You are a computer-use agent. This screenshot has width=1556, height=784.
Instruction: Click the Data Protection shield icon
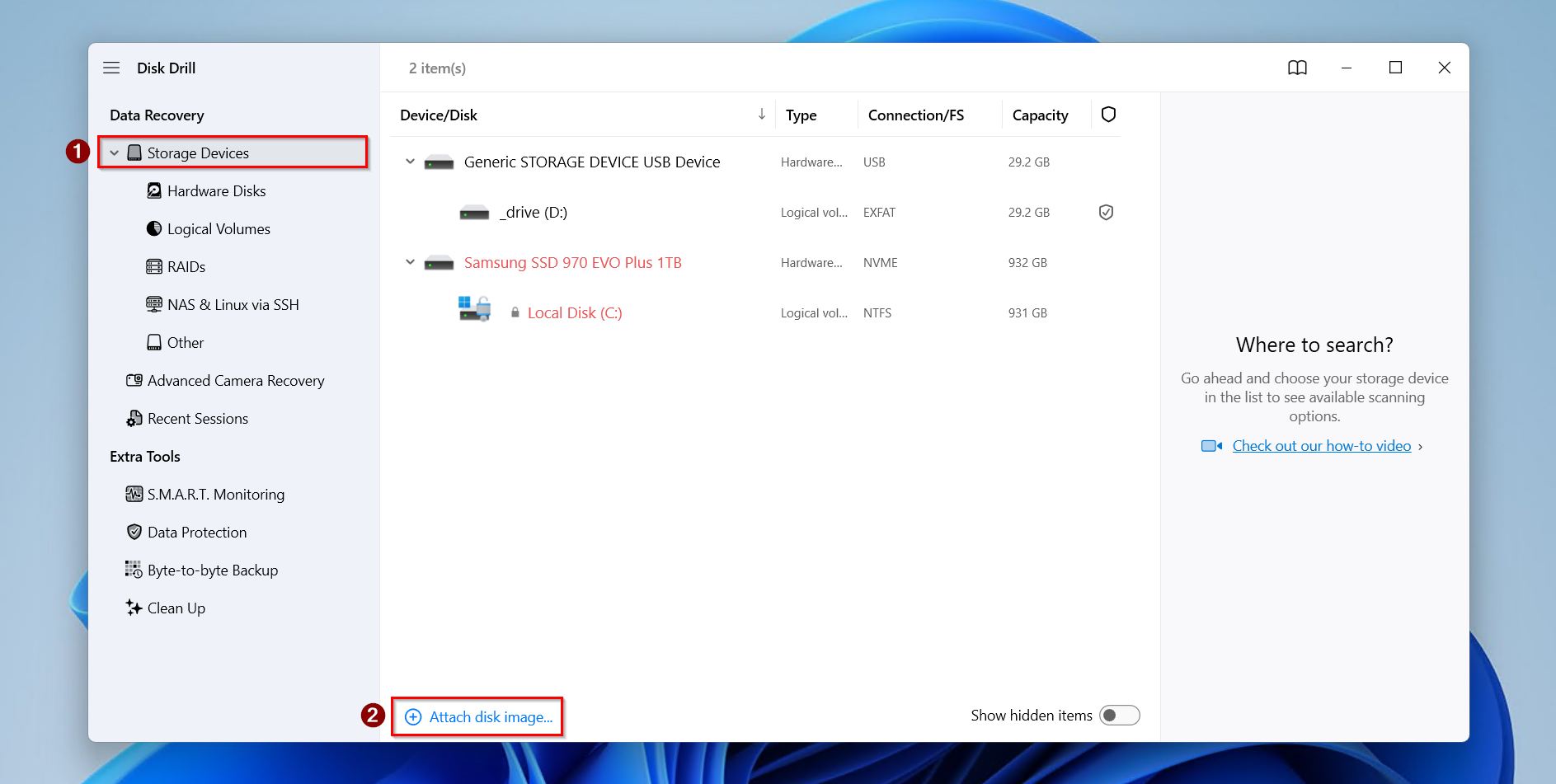tap(134, 532)
